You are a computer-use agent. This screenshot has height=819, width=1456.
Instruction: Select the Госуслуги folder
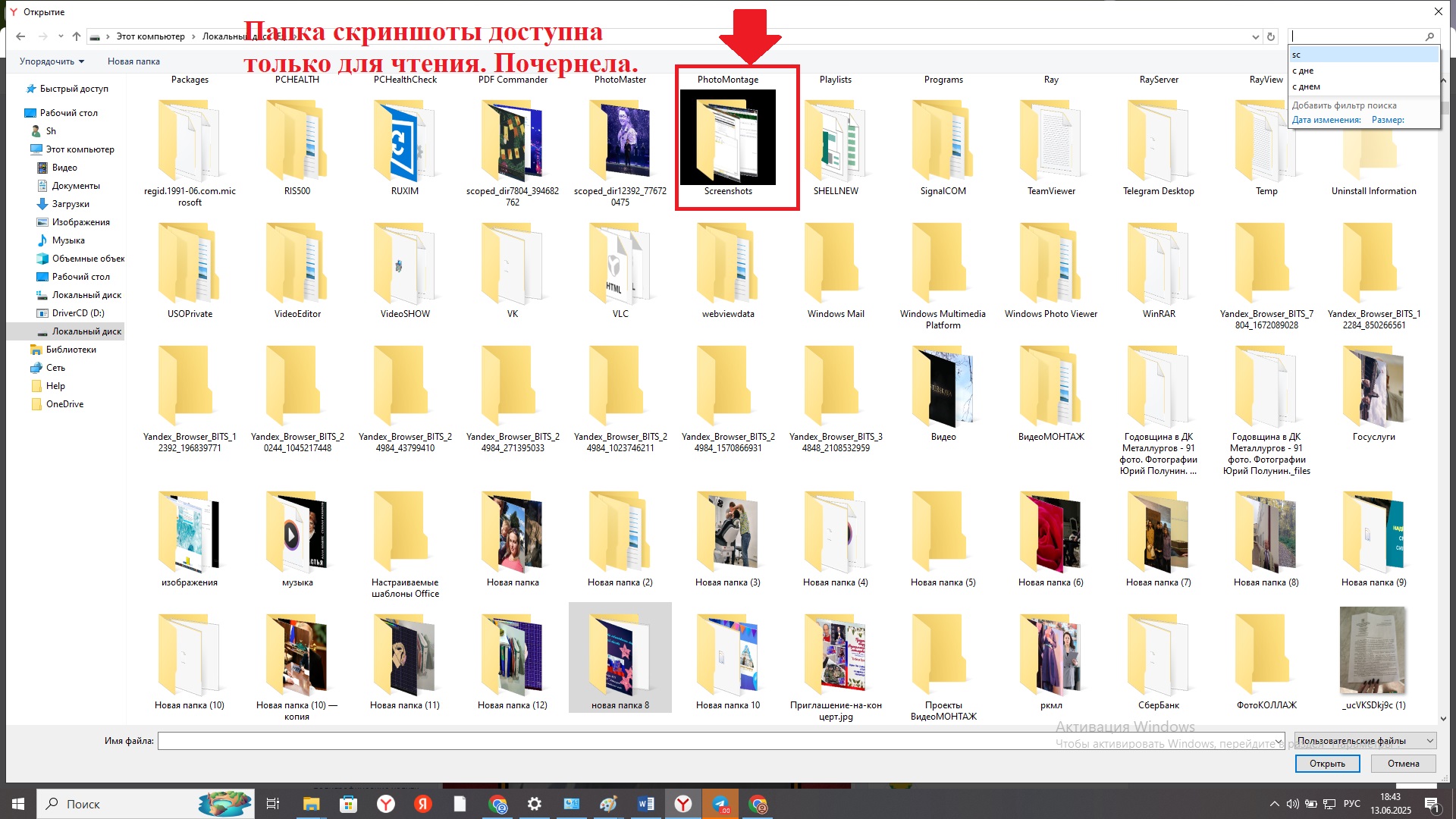pos(1373,394)
